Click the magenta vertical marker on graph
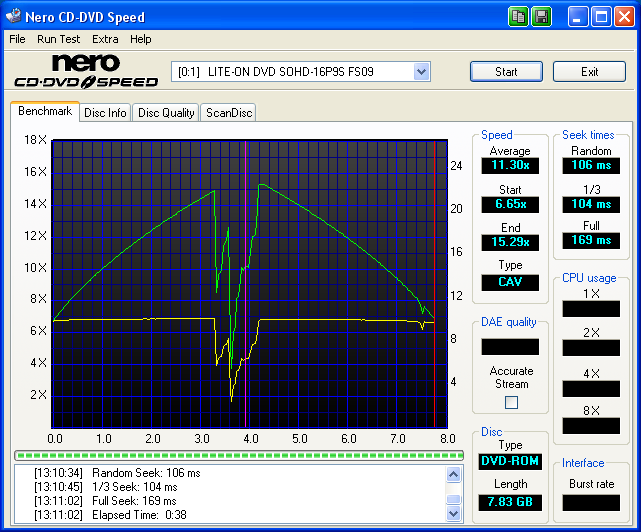The image size is (641, 532). tap(245, 284)
